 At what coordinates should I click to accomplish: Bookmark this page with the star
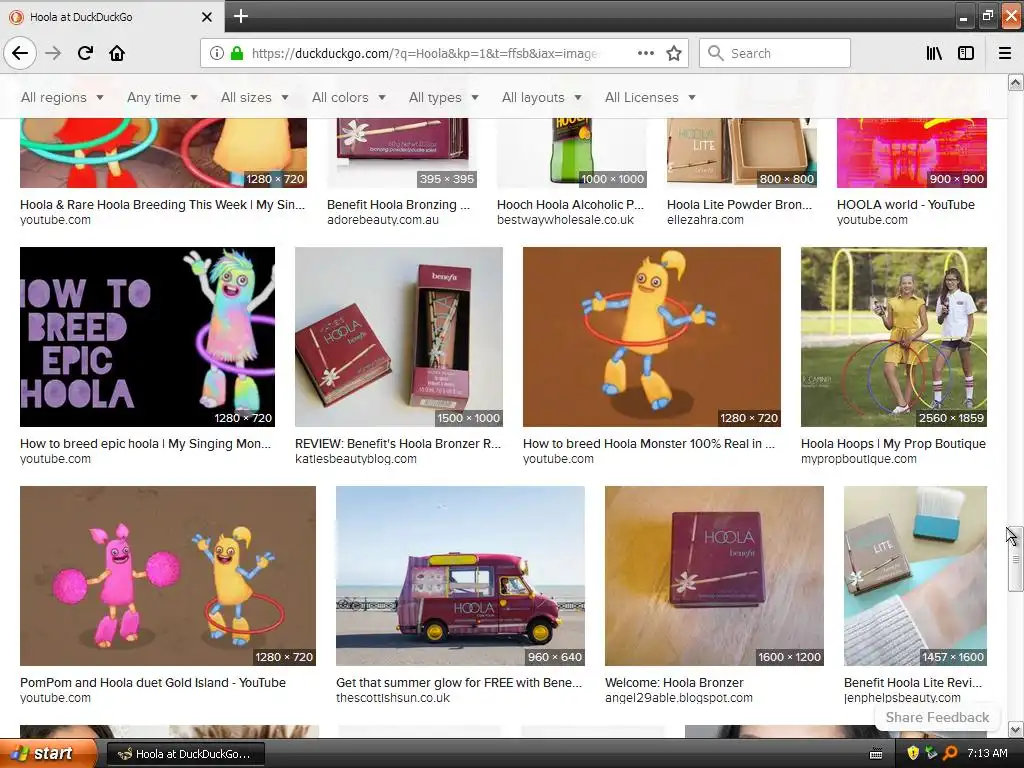coord(674,53)
